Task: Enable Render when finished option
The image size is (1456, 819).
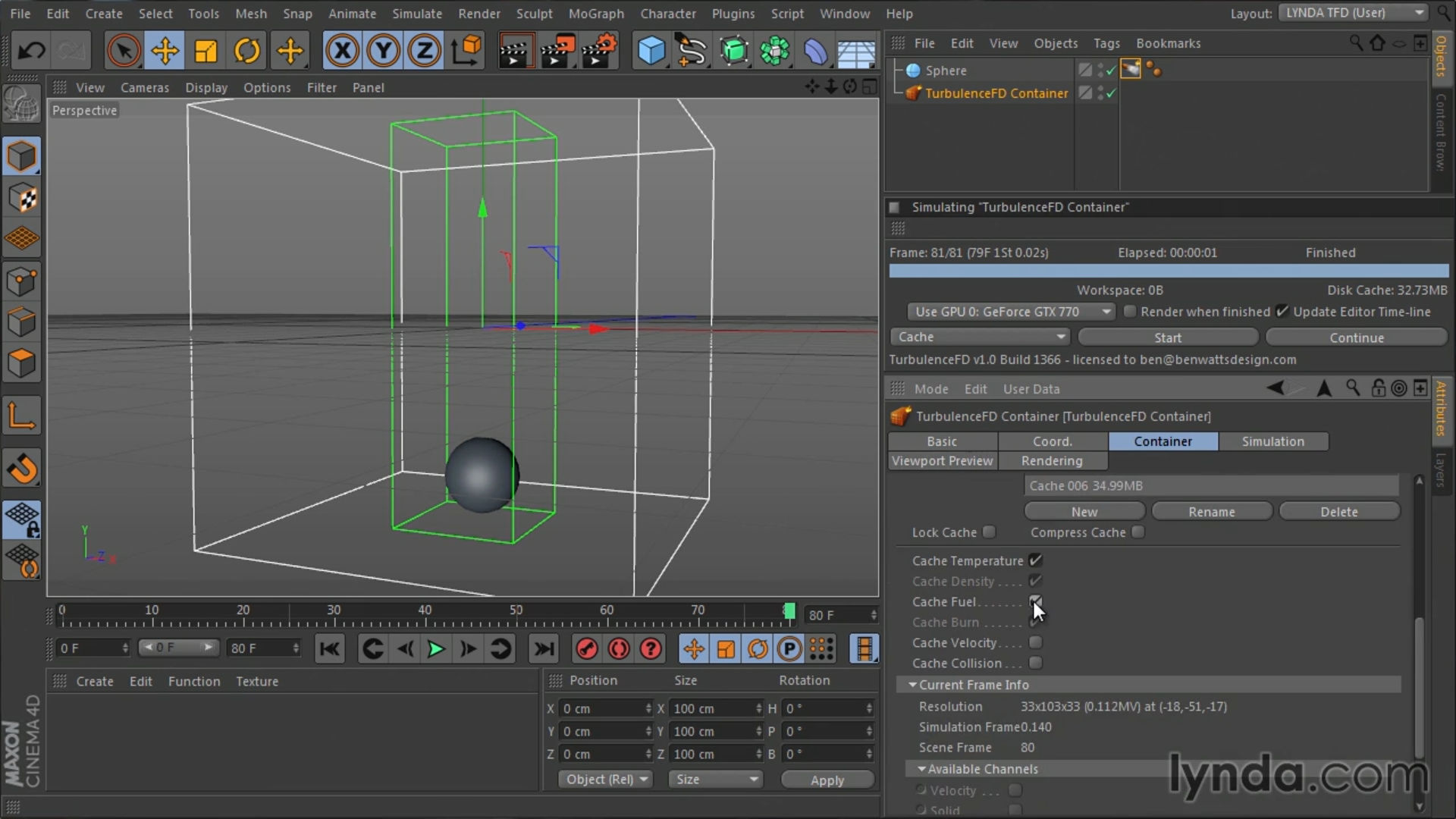Action: (1130, 312)
